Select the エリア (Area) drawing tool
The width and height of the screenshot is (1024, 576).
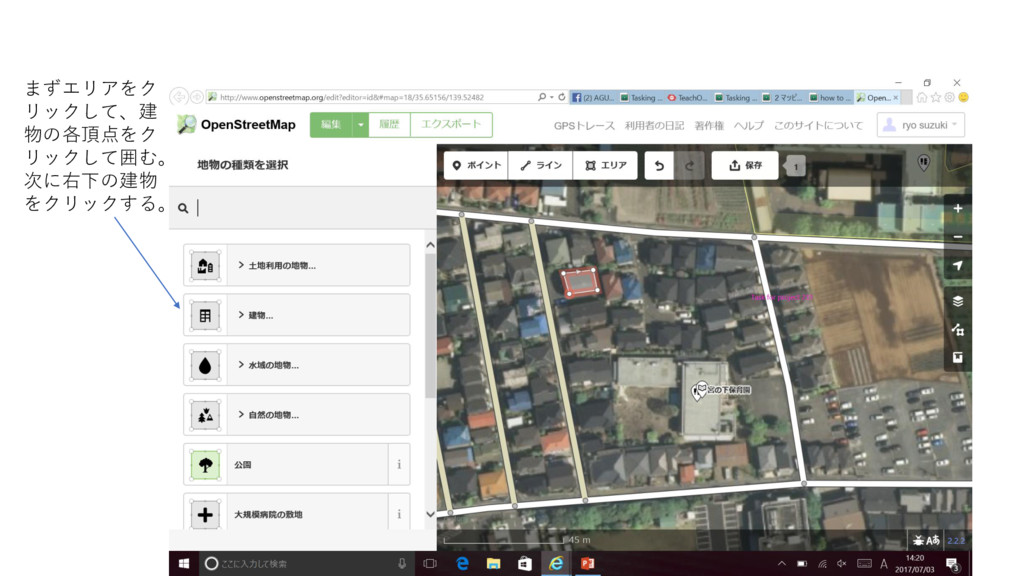click(x=605, y=165)
